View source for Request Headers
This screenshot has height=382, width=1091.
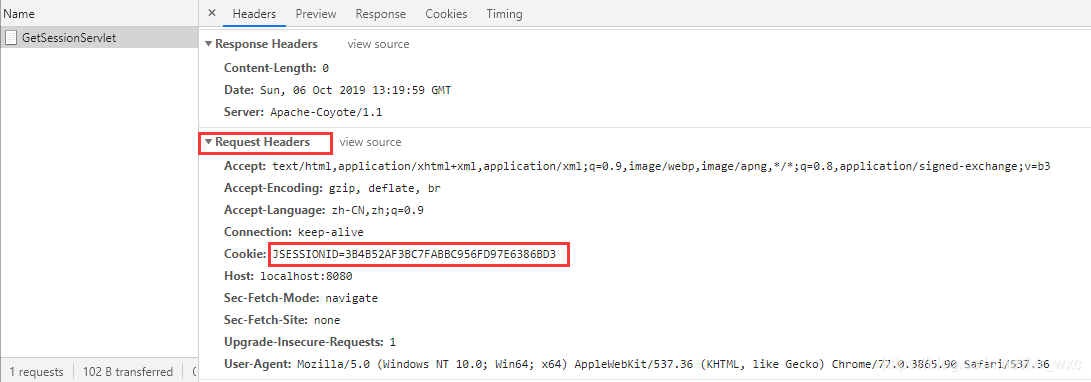click(370, 142)
